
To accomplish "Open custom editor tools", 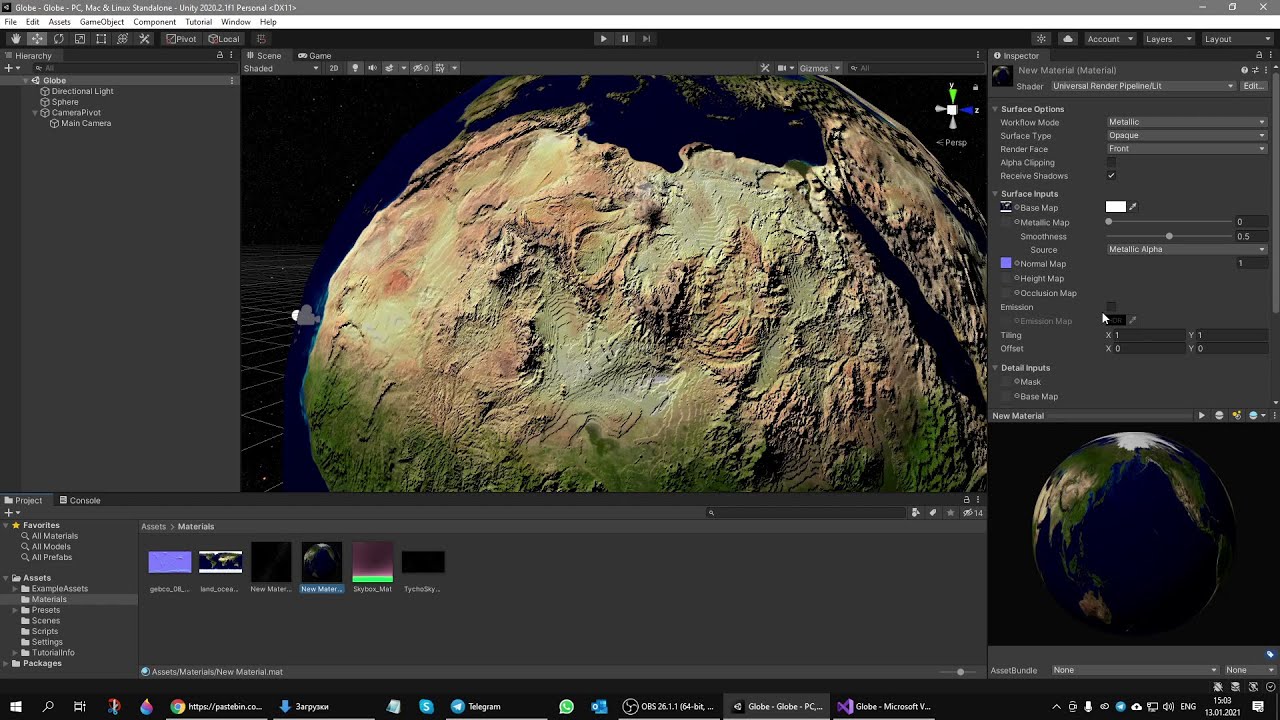I will [x=144, y=39].
